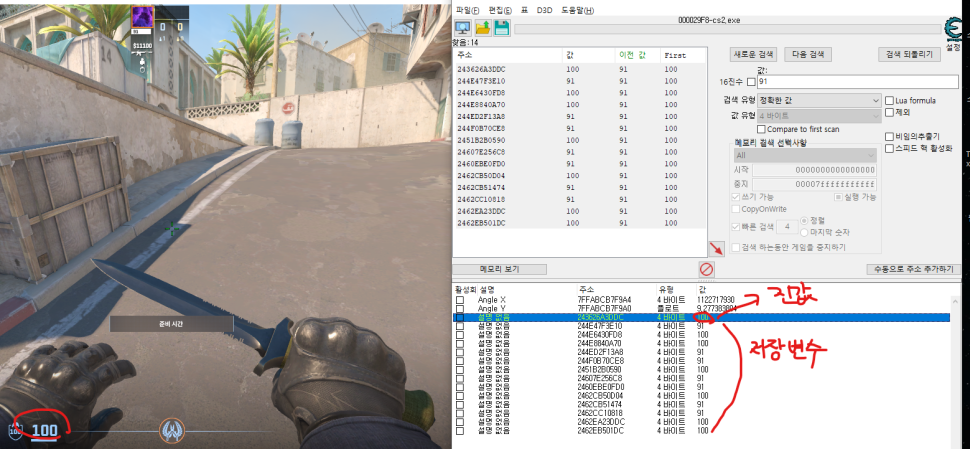Click the red arrow add-to-address-list icon
This screenshot has width=970, height=449.
tap(716, 249)
